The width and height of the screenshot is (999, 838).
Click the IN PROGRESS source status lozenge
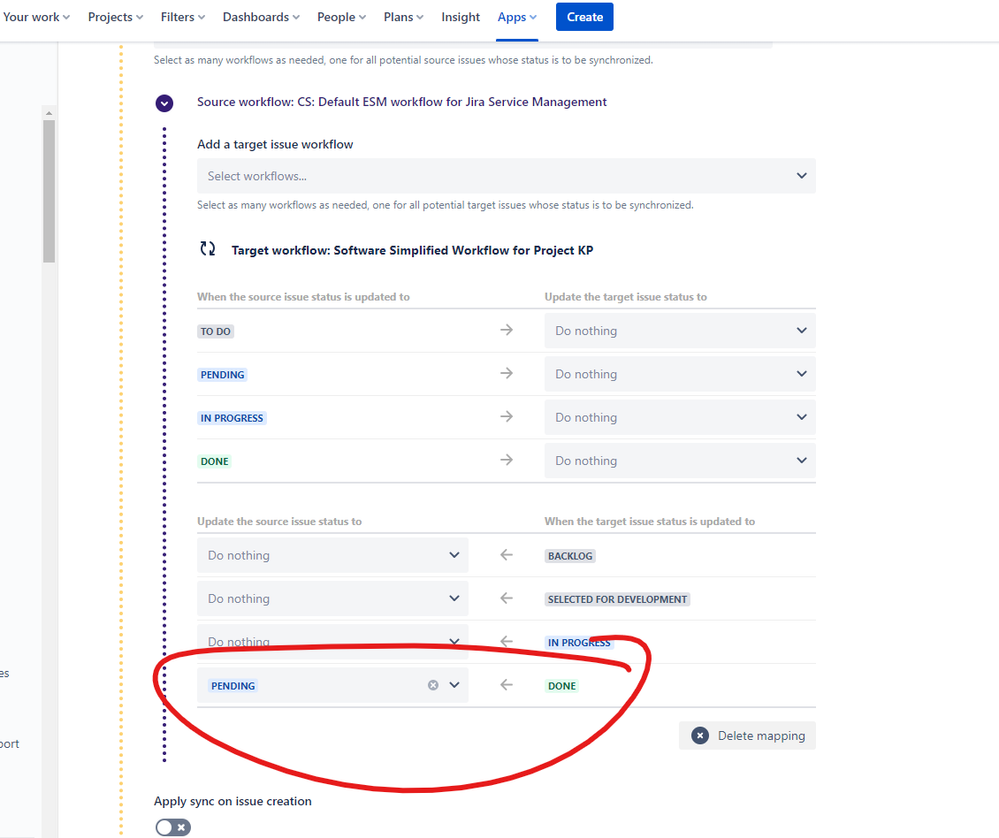tap(232, 418)
